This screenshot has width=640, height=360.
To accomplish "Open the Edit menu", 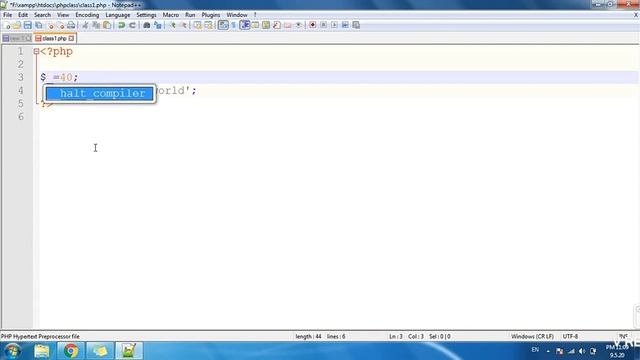I will pos(23,15).
